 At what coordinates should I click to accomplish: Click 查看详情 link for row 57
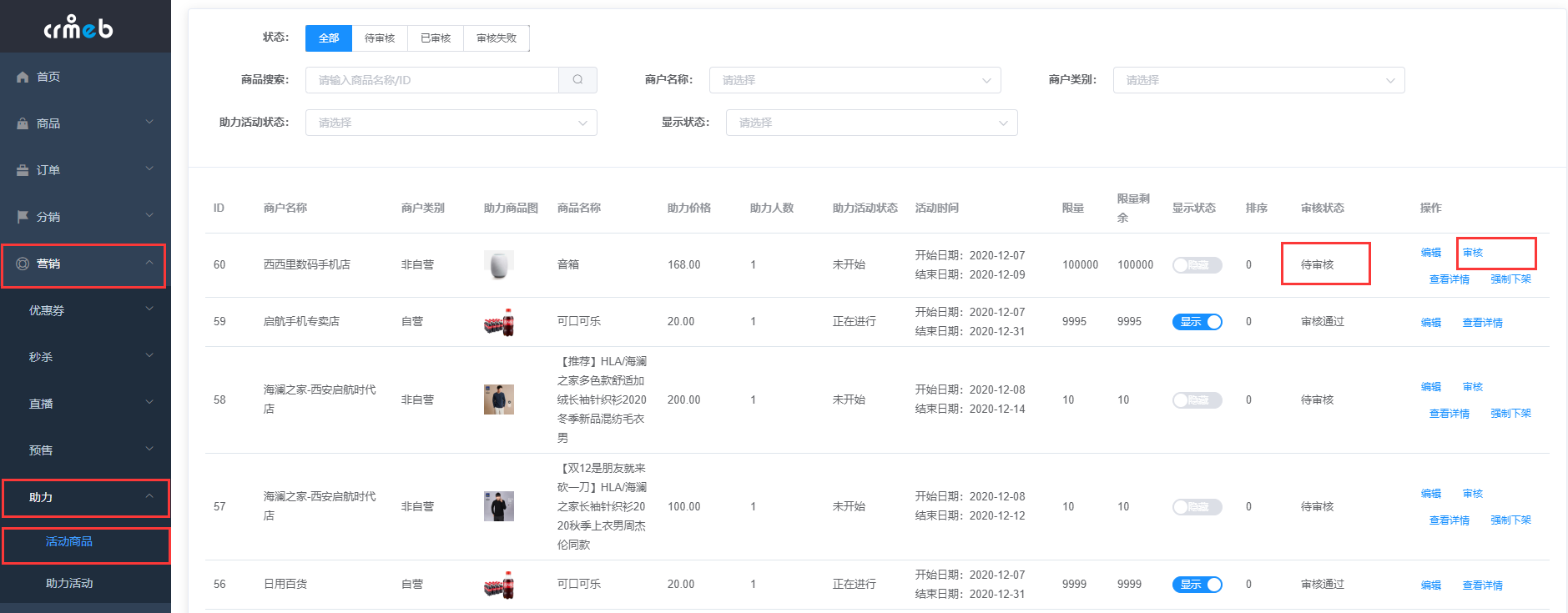pos(1450,520)
